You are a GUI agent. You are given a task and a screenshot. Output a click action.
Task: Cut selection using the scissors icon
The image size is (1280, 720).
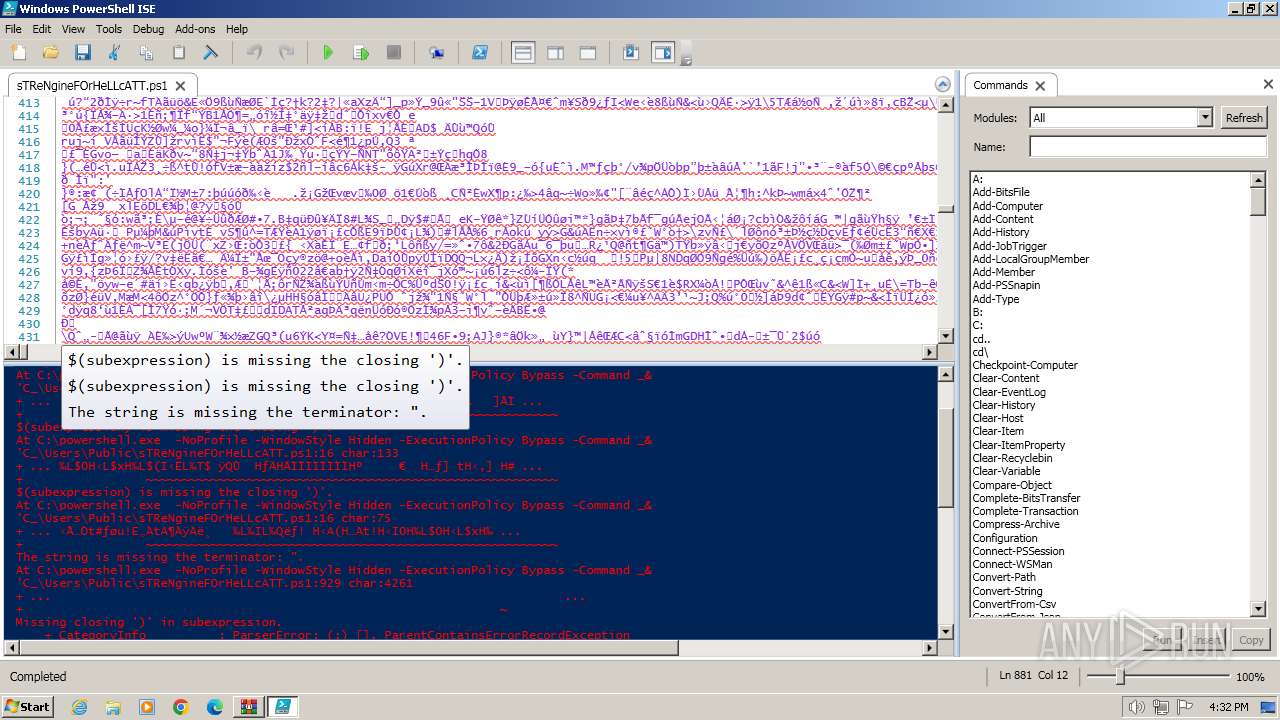(114, 52)
